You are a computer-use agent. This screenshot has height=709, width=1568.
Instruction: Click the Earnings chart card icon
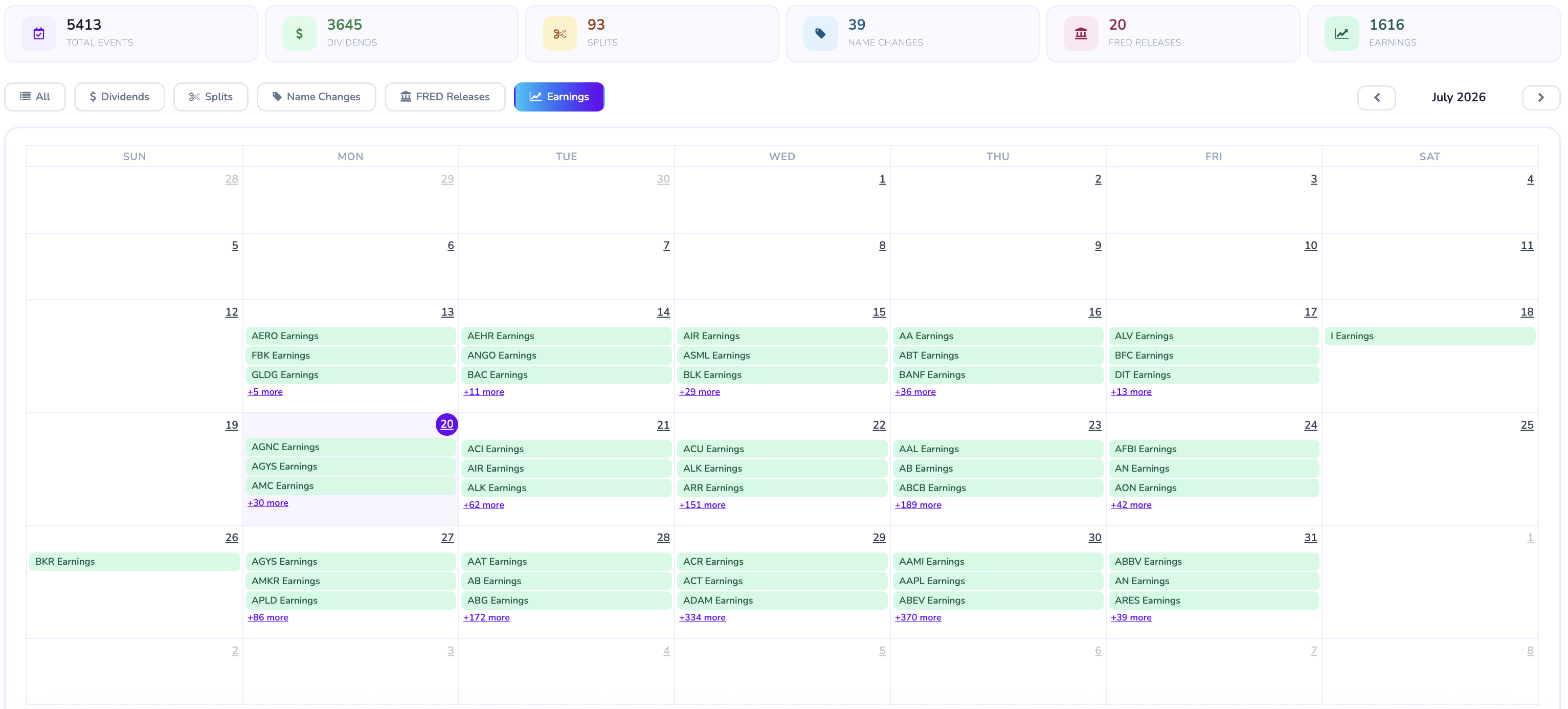click(1341, 33)
